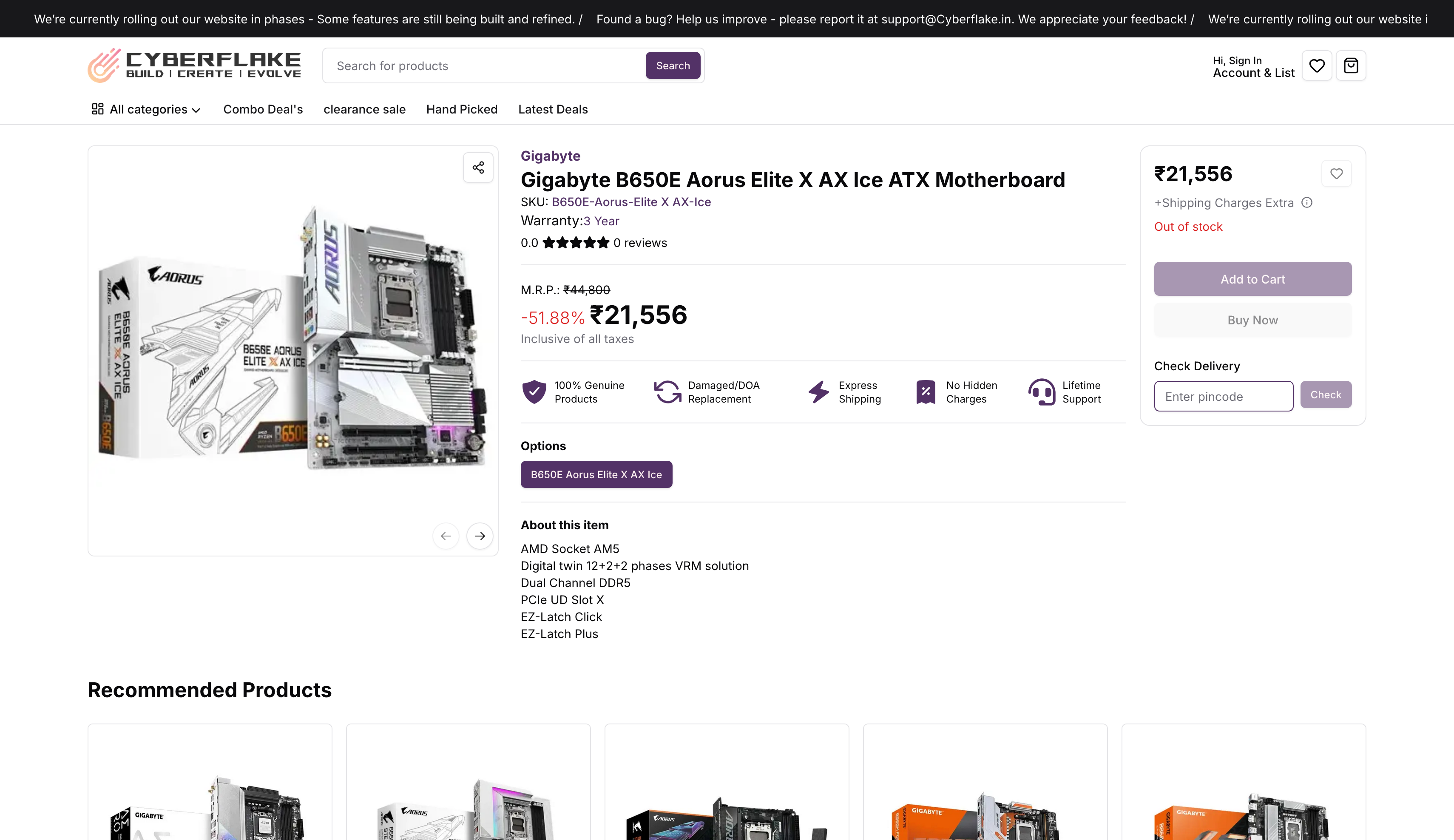Click the share icon on product image

[478, 167]
